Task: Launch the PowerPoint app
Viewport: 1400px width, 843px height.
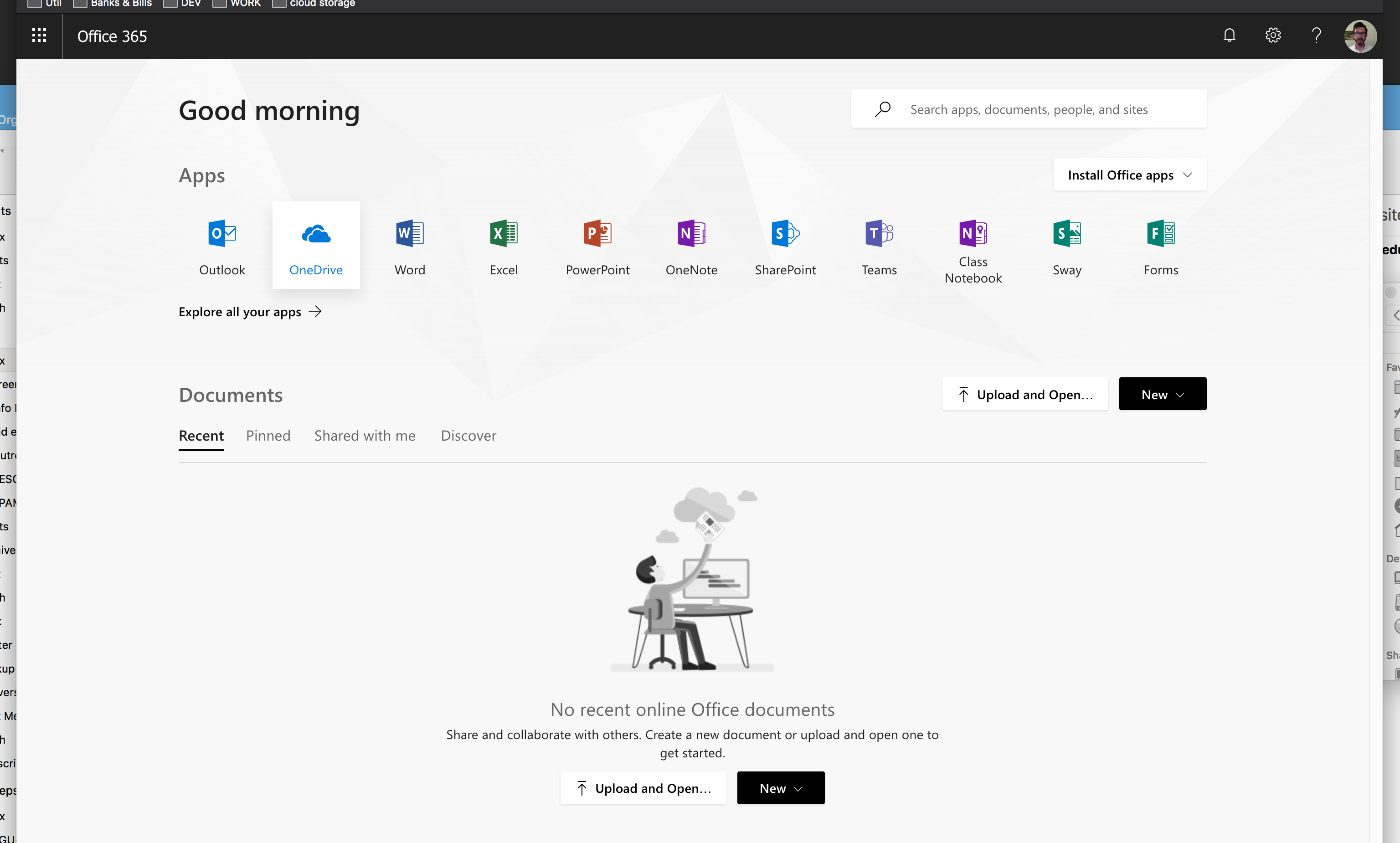Action: click(x=597, y=246)
